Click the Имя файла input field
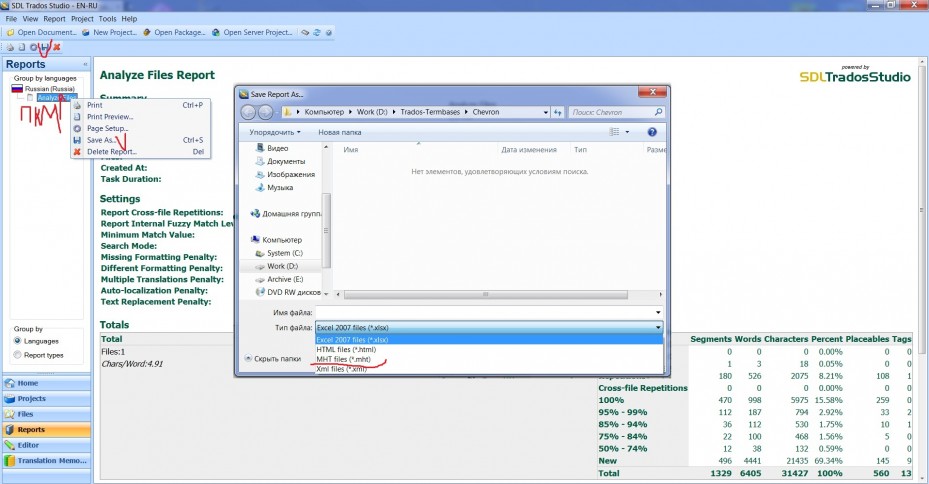This screenshot has width=929, height=484. (489, 312)
